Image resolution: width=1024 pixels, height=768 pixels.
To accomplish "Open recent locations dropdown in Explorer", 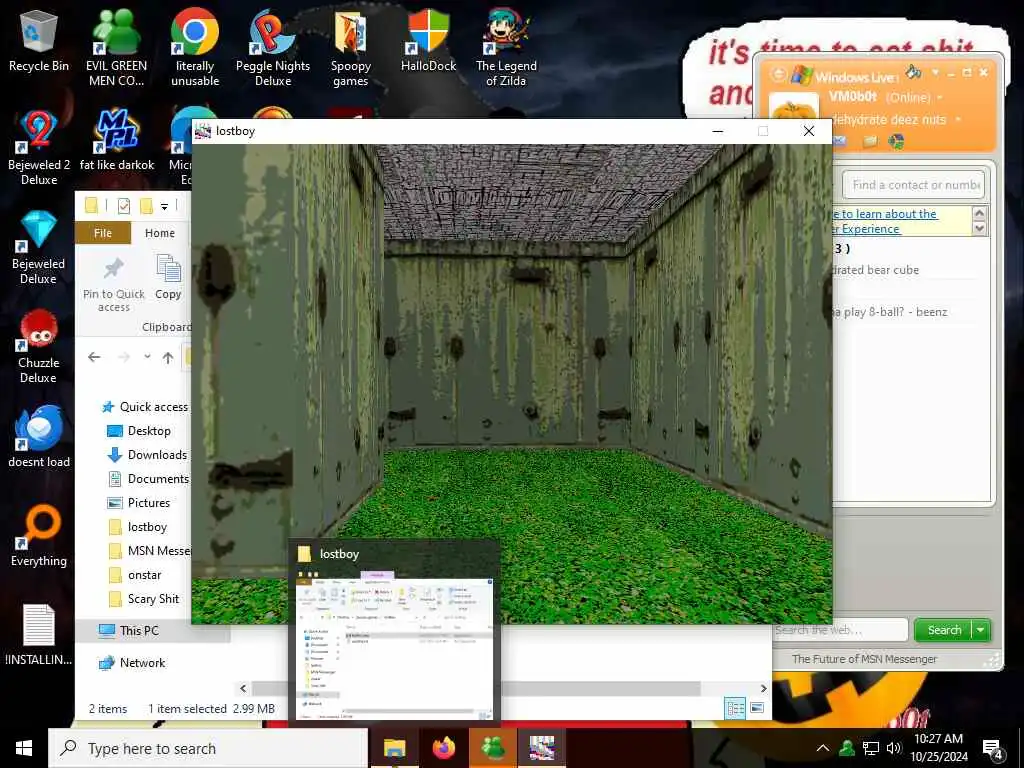I will 148,357.
